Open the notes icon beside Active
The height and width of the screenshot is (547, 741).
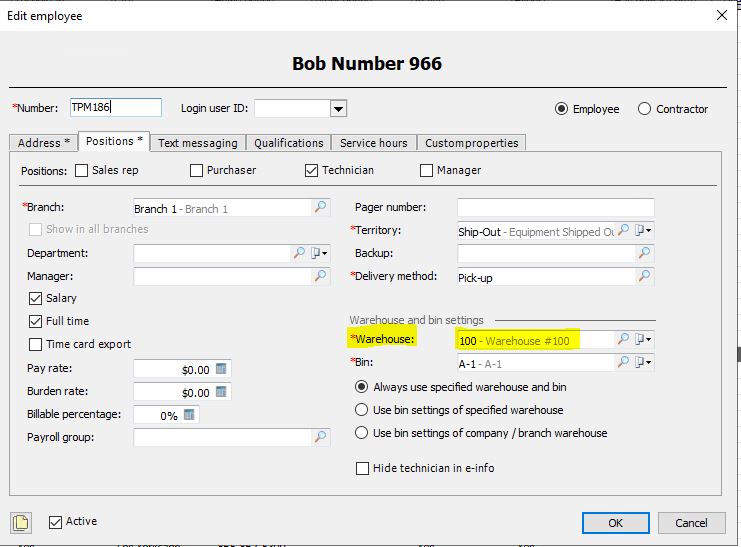[21, 523]
